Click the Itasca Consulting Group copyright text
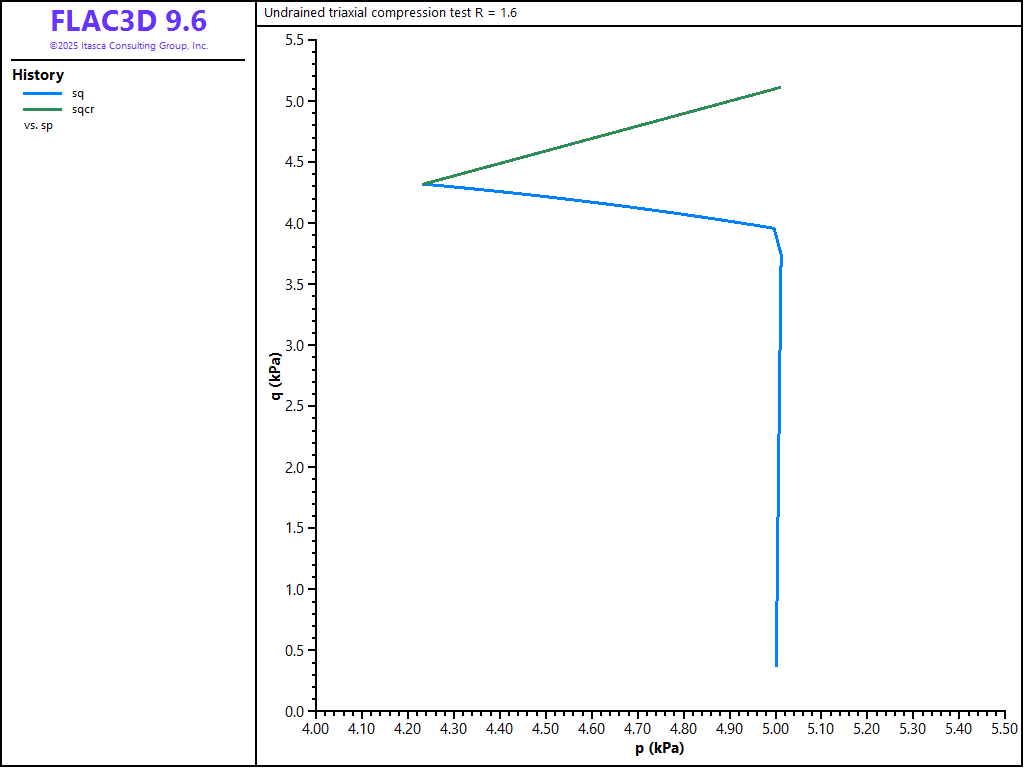This screenshot has width=1024, height=768. [x=128, y=46]
